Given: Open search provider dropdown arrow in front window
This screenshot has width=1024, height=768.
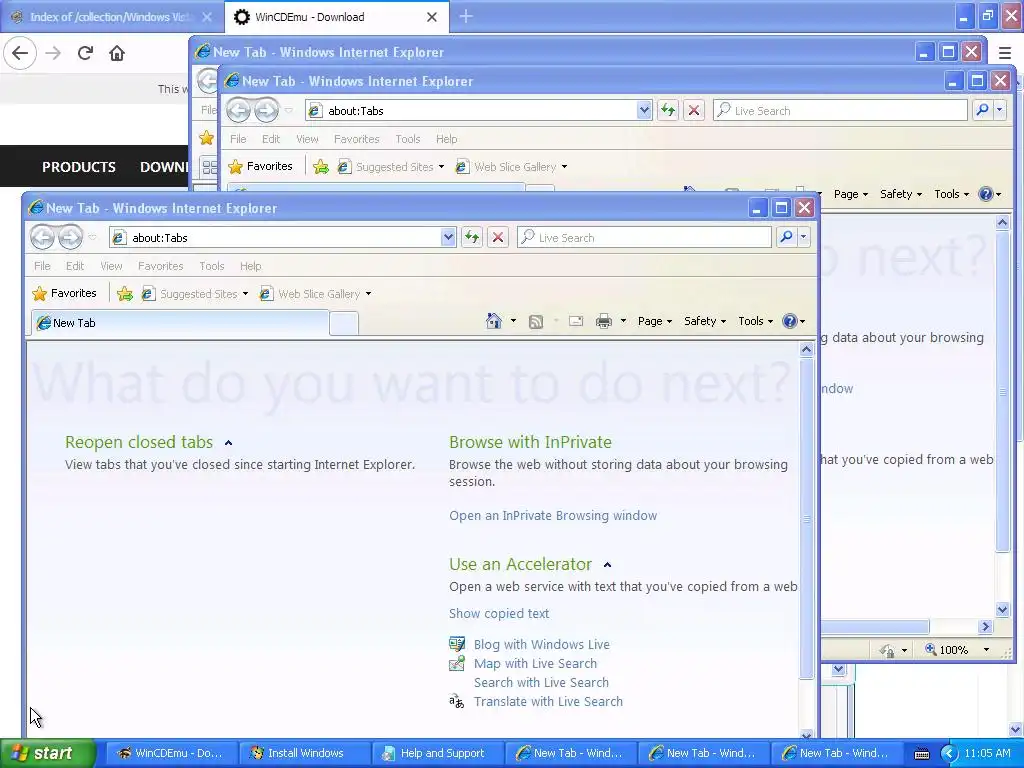Looking at the screenshot, I should pos(803,238).
